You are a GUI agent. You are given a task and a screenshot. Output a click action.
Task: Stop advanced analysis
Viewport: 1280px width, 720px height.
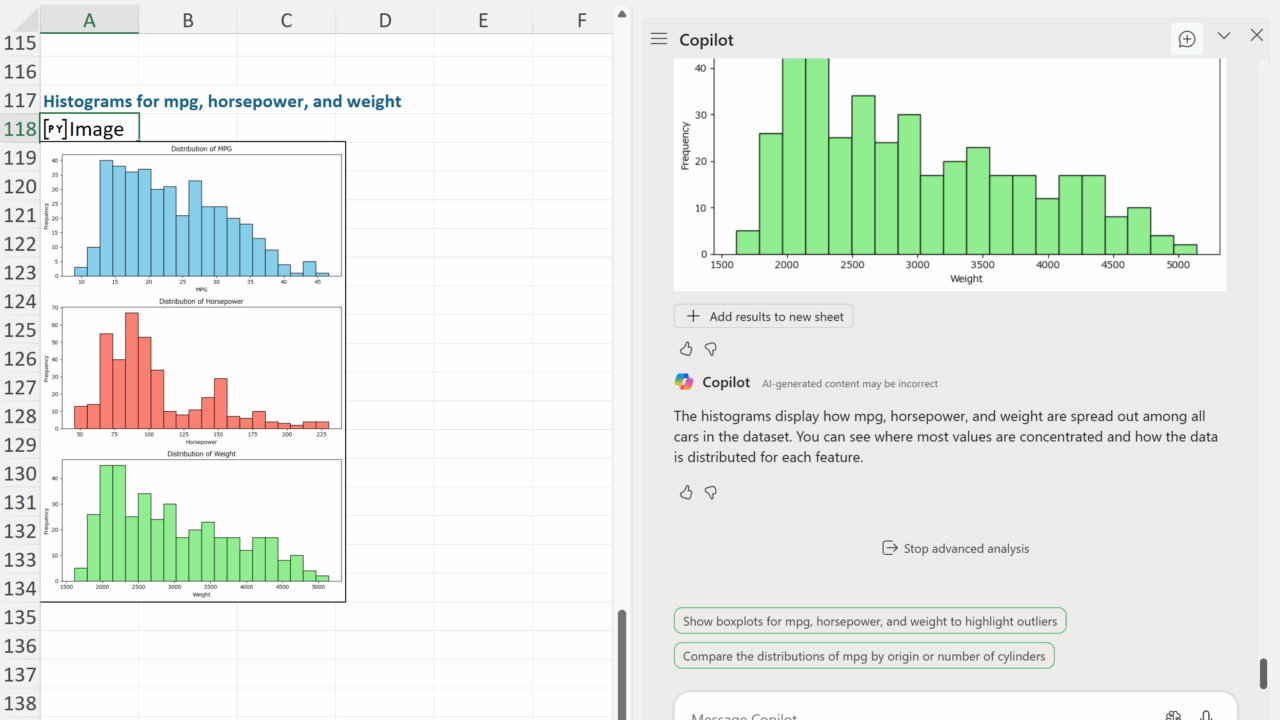(x=955, y=548)
